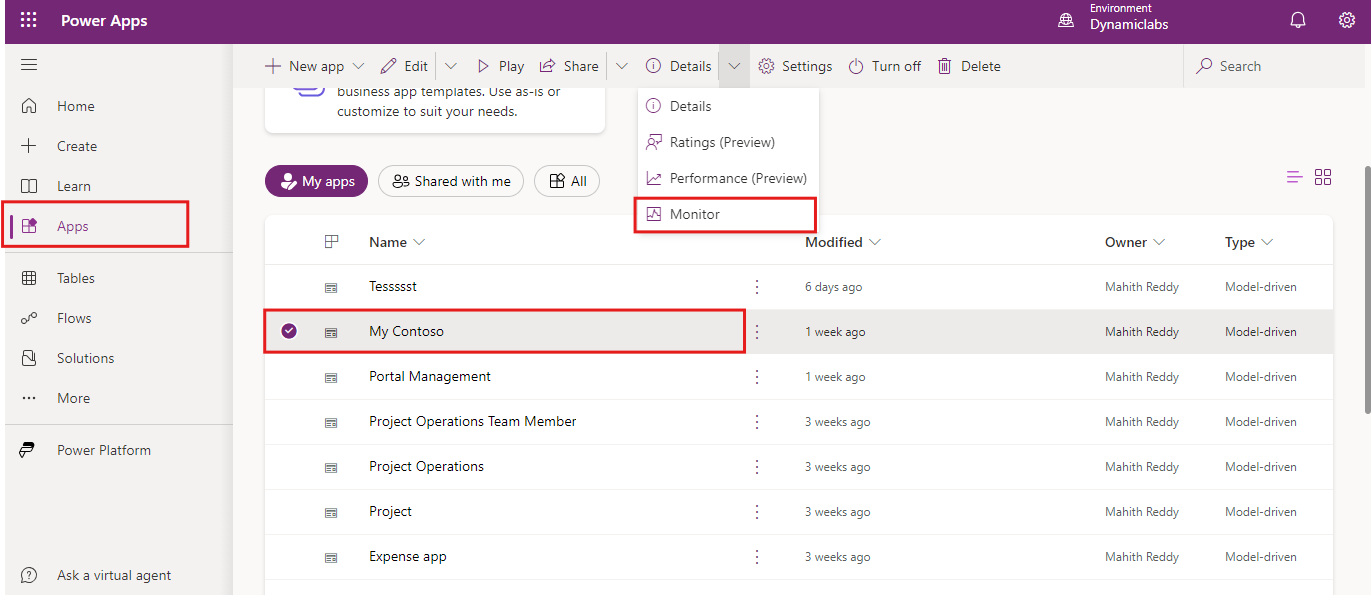
Task: Open the Edit split-button chevron
Action: pyautogui.click(x=450, y=66)
